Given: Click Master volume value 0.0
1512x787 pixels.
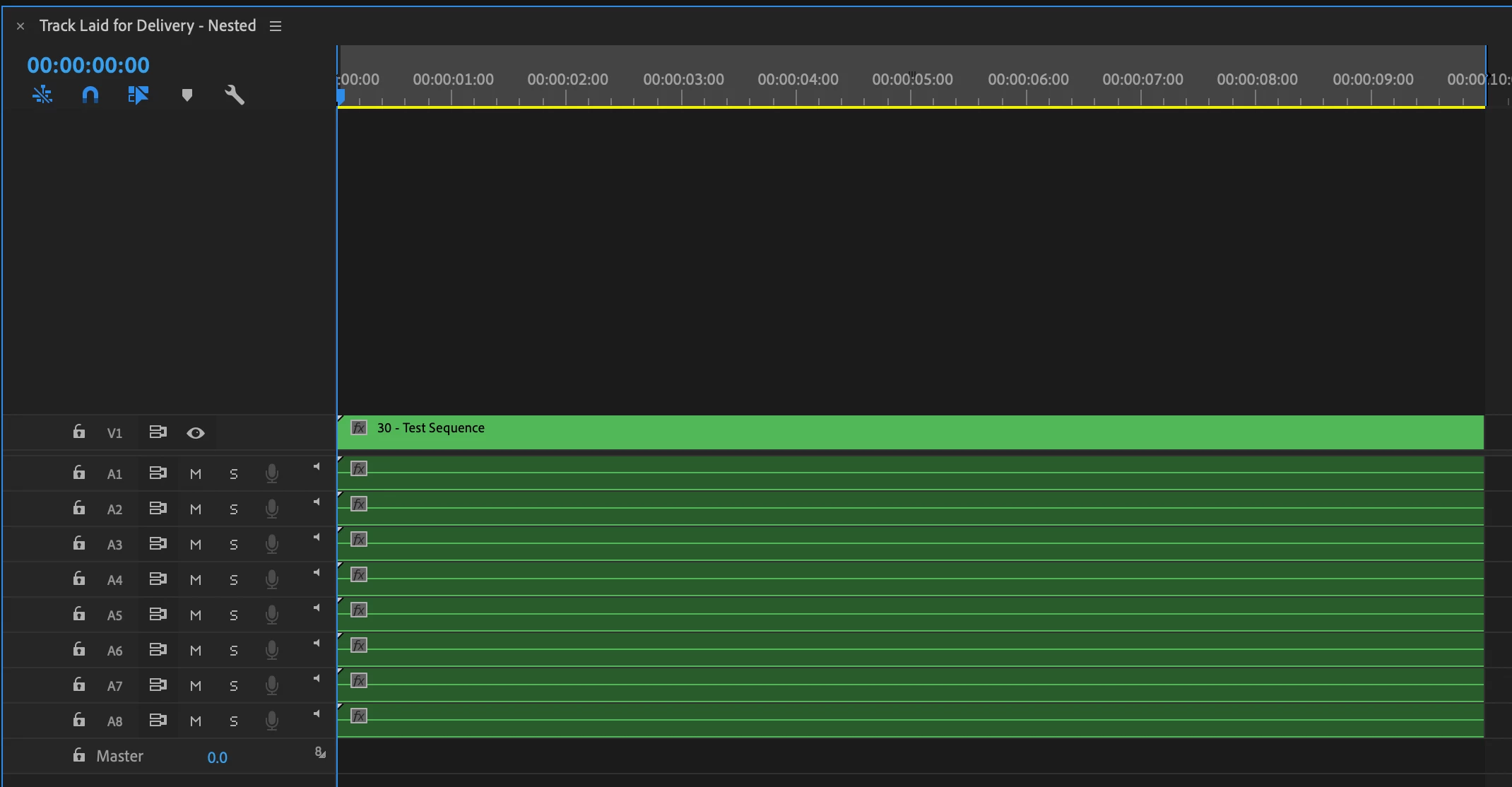Looking at the screenshot, I should click(x=217, y=757).
